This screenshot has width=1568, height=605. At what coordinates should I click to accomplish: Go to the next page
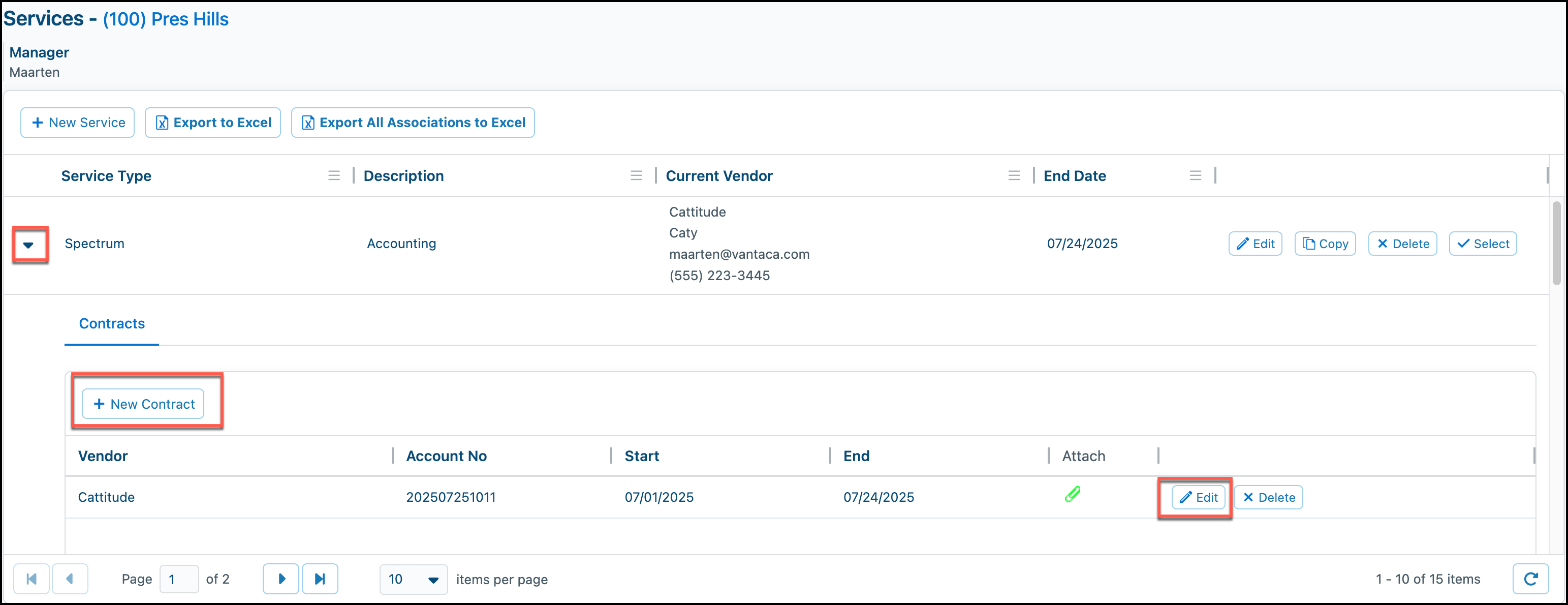pos(280,578)
